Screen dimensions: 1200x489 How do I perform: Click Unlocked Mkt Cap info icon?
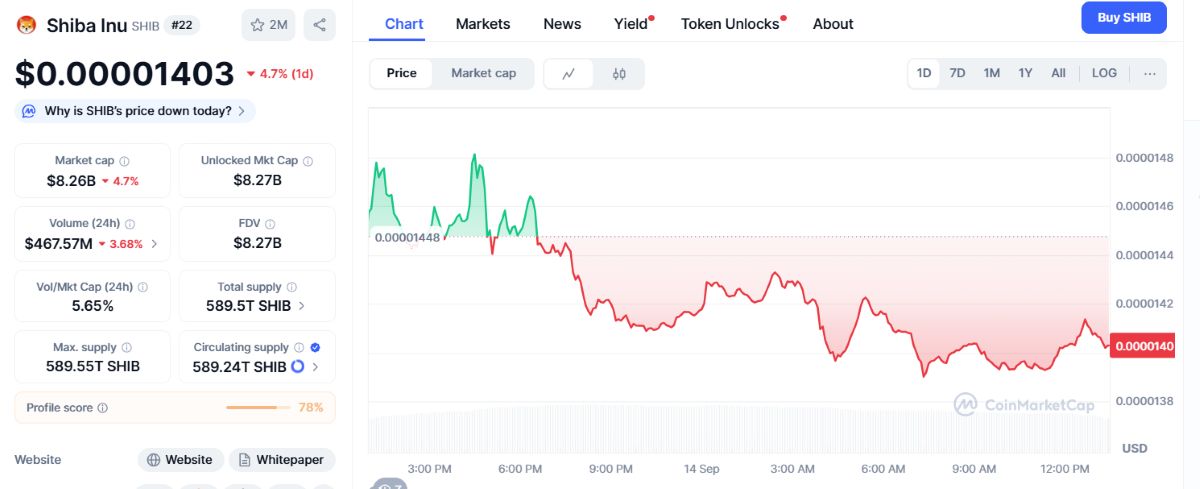pyautogui.click(x=308, y=161)
